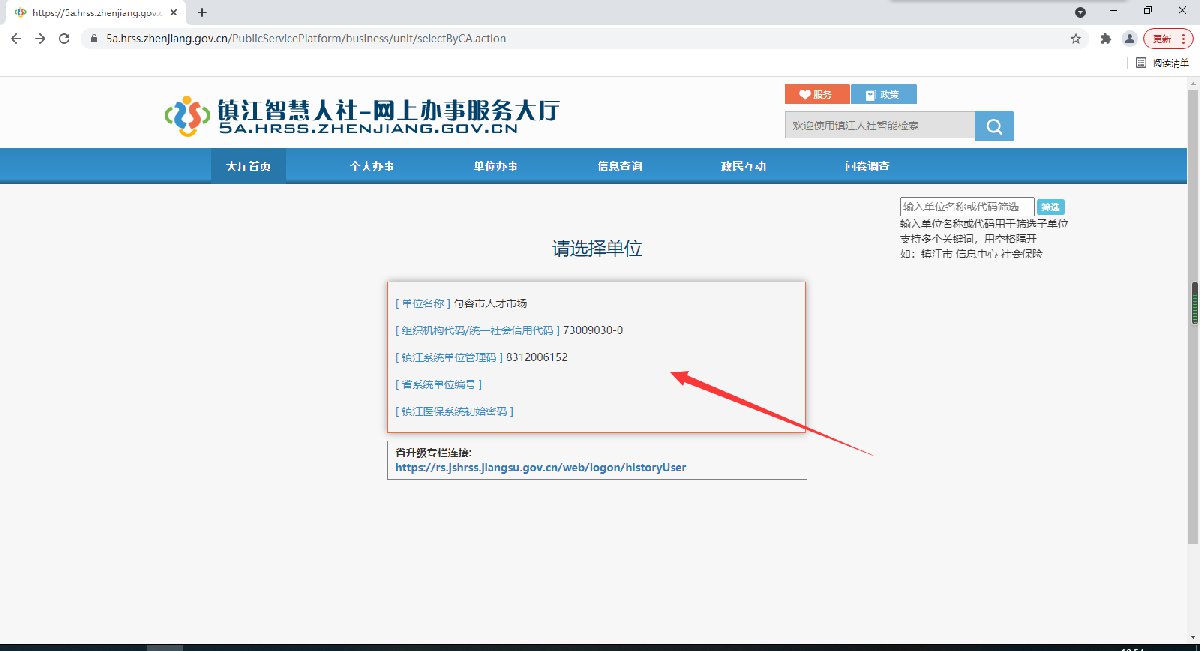Click the orange 服务 button

coord(816,94)
